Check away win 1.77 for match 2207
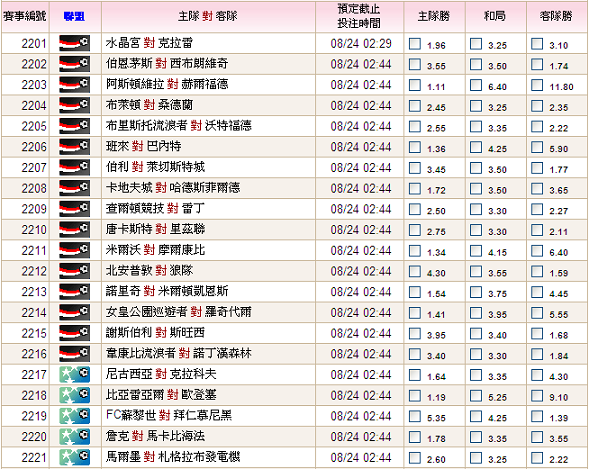Image resolution: width=589 pixels, height=469 pixels. (x=537, y=168)
